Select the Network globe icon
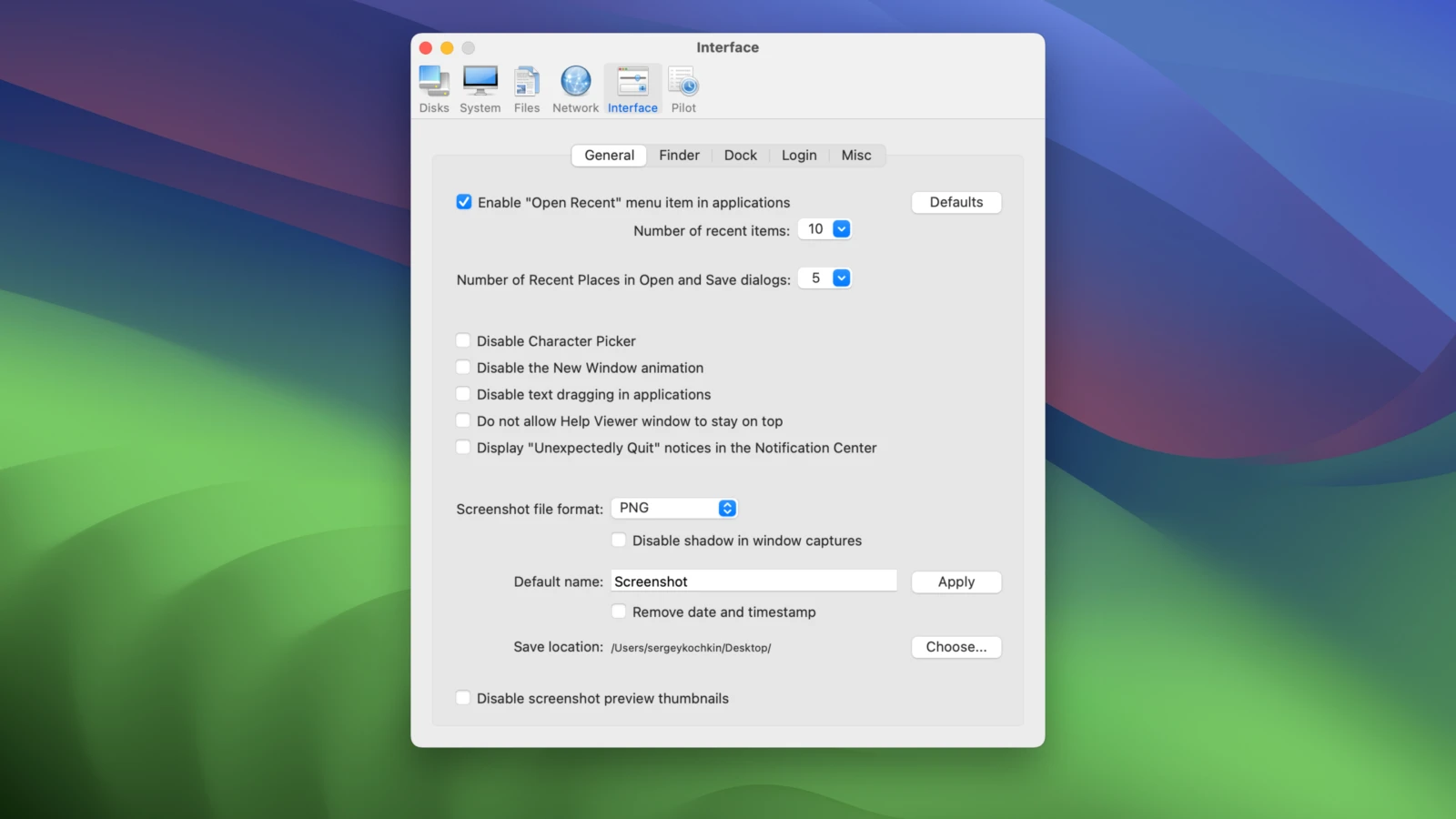 [x=575, y=82]
